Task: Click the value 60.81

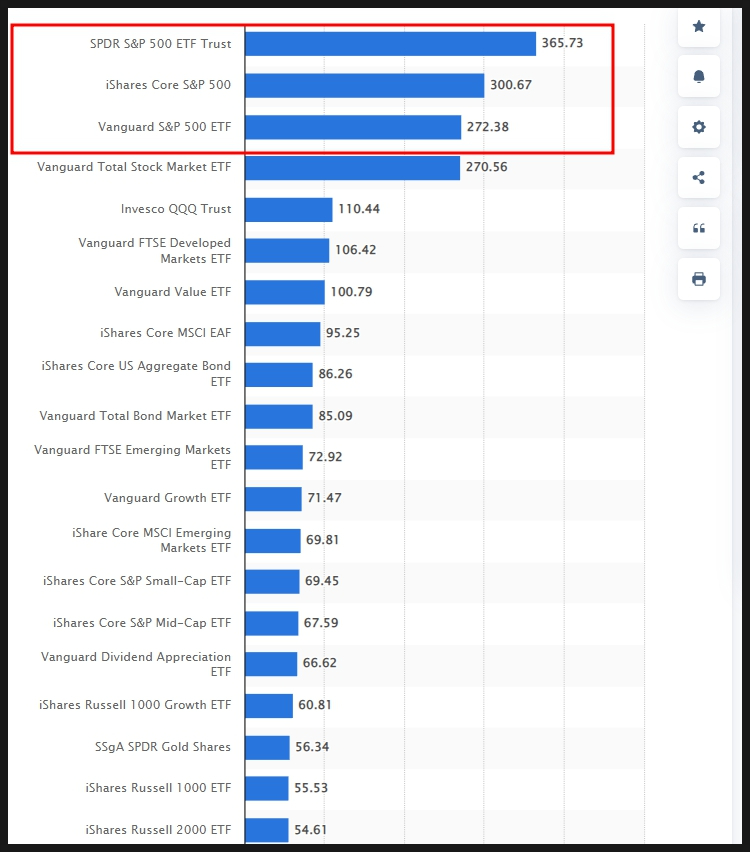Action: pos(315,705)
